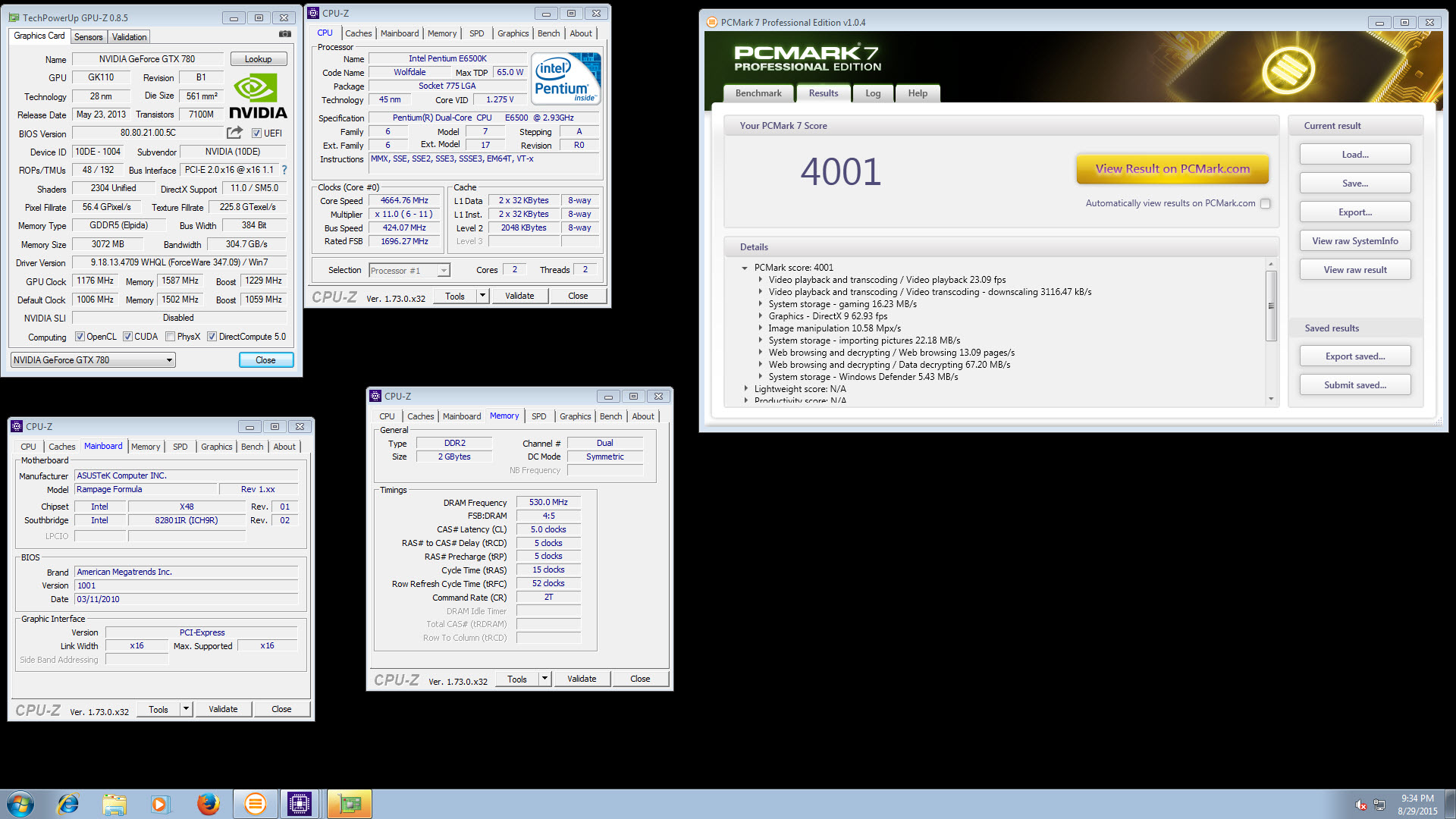Open Tools dropdown arrow in CPU-Z Memory window
Viewport: 1456px width, 819px height.
[544, 679]
